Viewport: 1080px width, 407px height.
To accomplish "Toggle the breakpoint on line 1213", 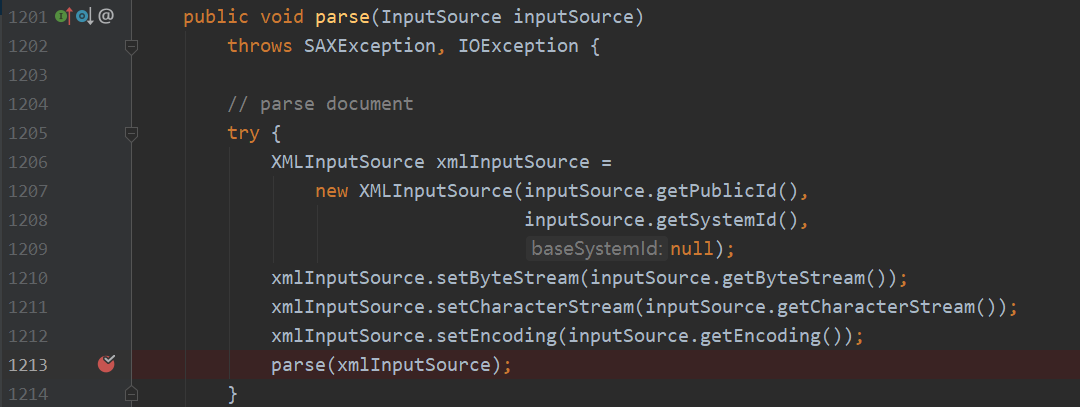I will click(106, 365).
